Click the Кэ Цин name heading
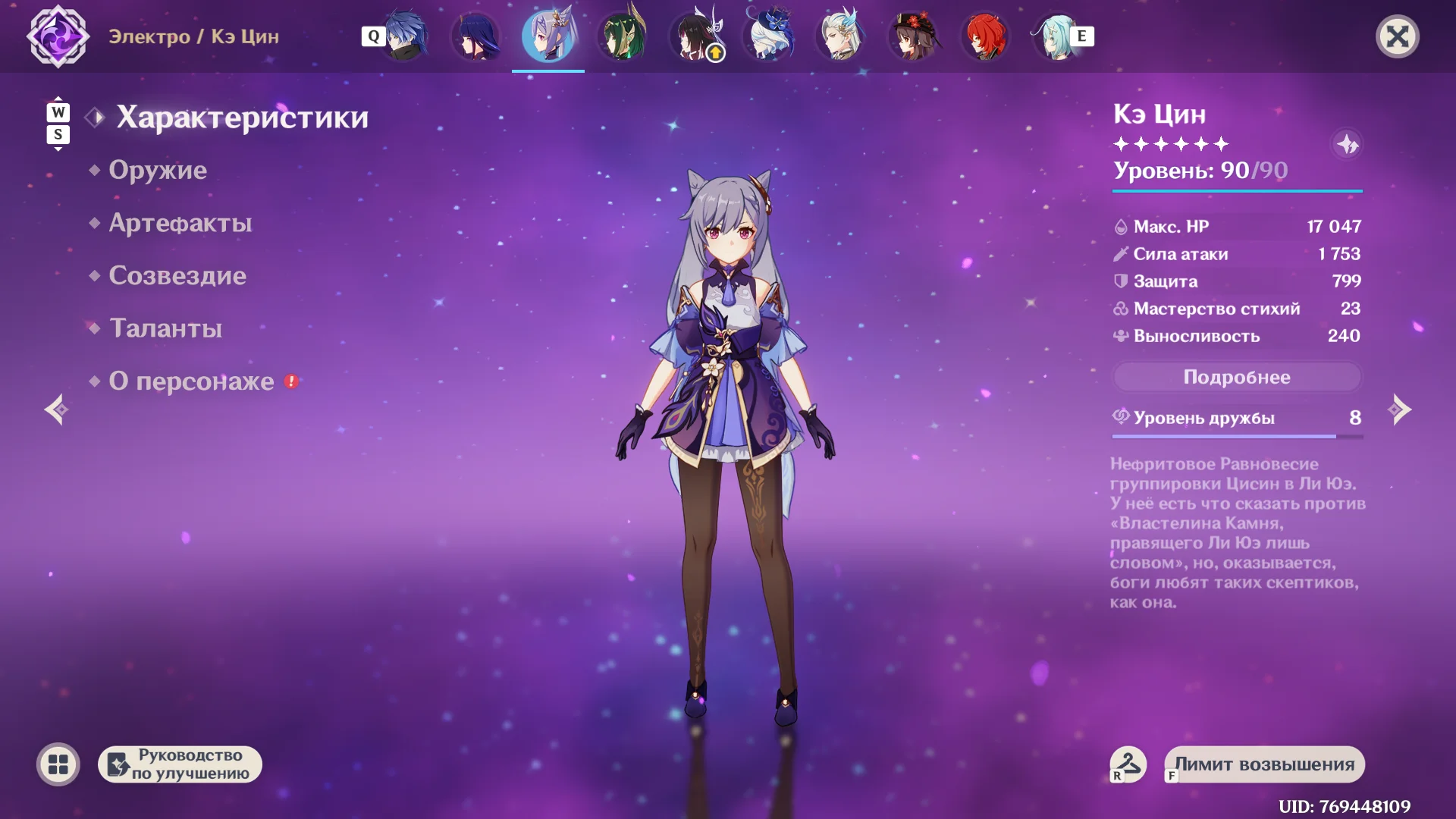The image size is (1456, 819). [1159, 114]
